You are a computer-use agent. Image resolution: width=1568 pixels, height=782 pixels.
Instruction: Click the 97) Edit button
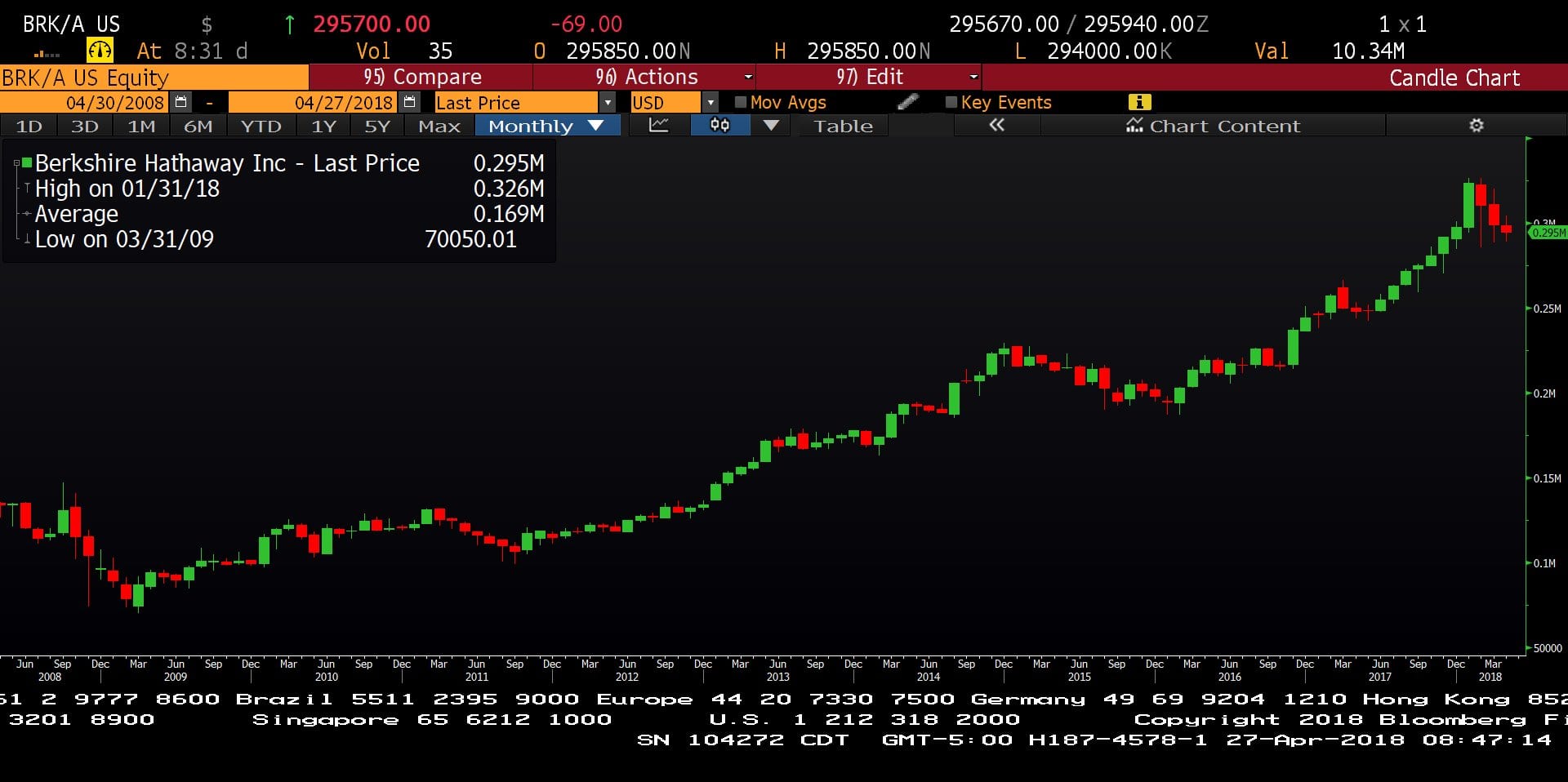click(x=869, y=77)
